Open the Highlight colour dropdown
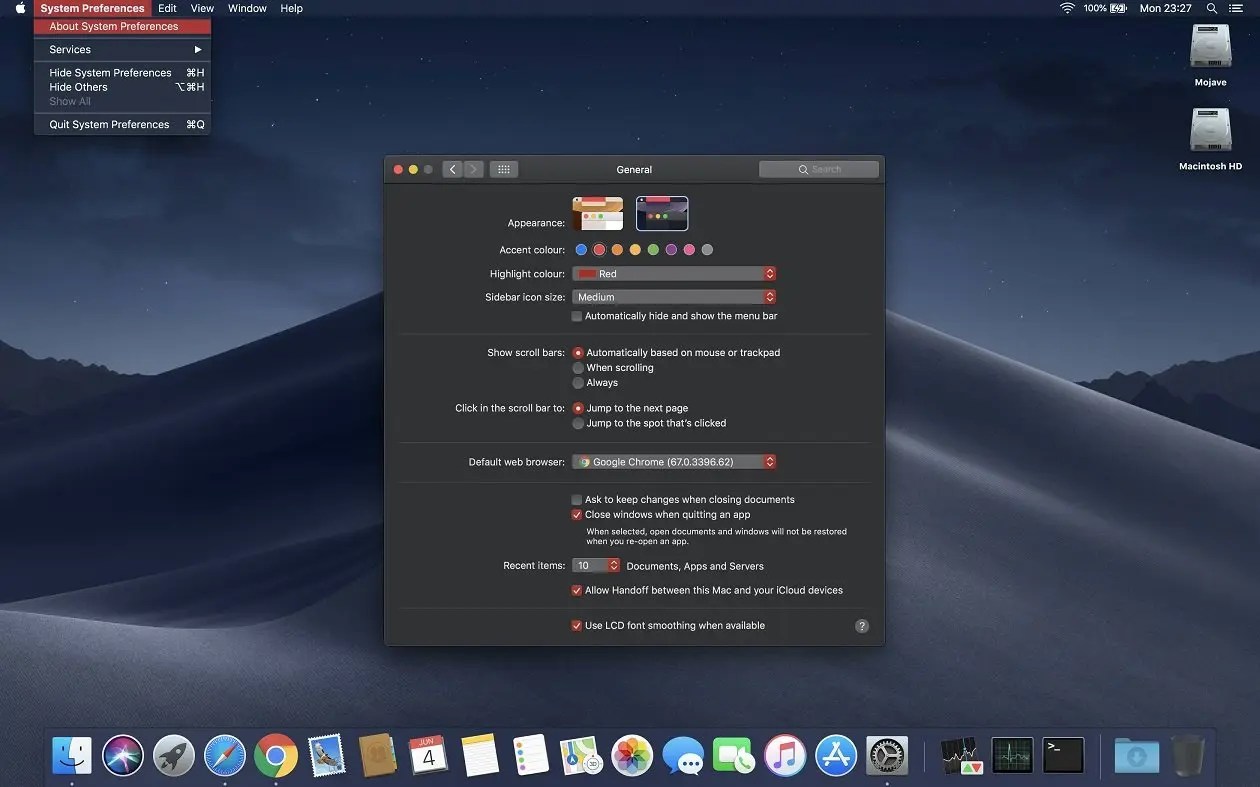 (x=673, y=274)
